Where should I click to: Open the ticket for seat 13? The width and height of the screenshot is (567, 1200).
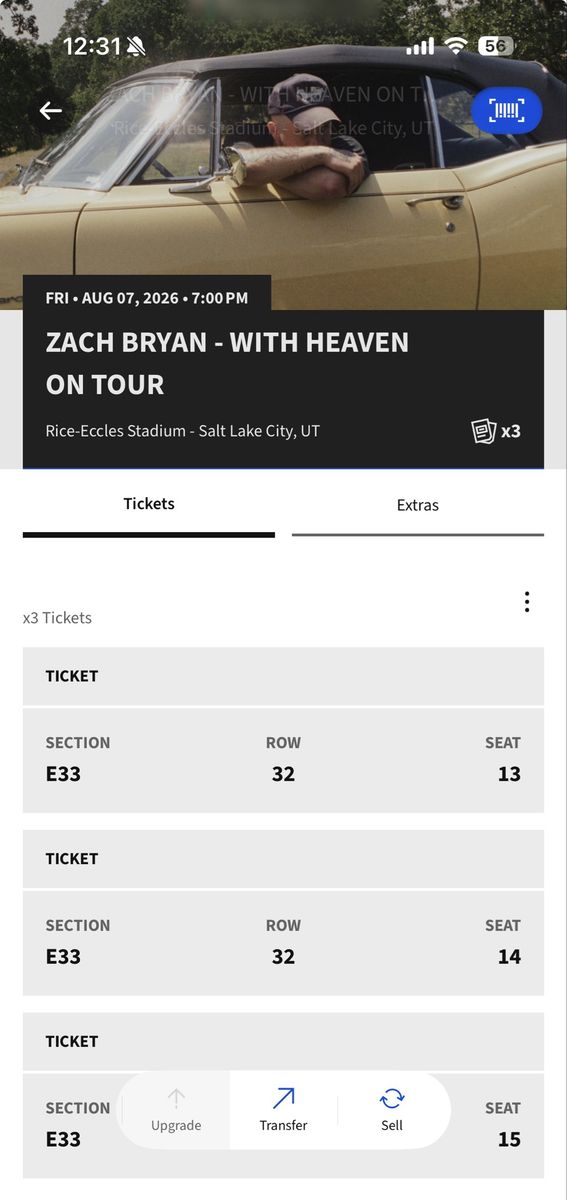click(x=283, y=759)
